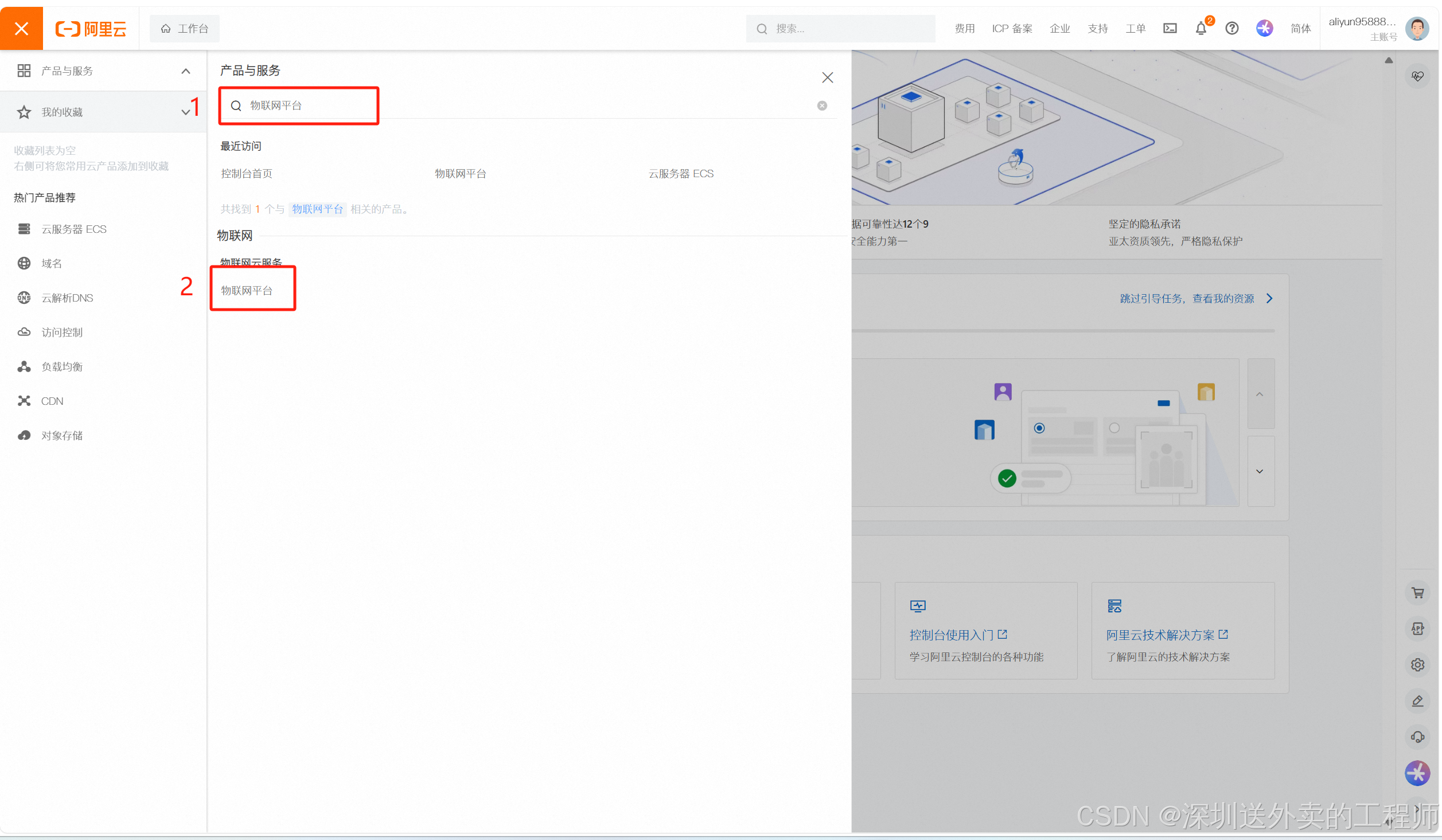Click the help question mark icon
Screen dimensions: 1442x840
click(1231, 29)
